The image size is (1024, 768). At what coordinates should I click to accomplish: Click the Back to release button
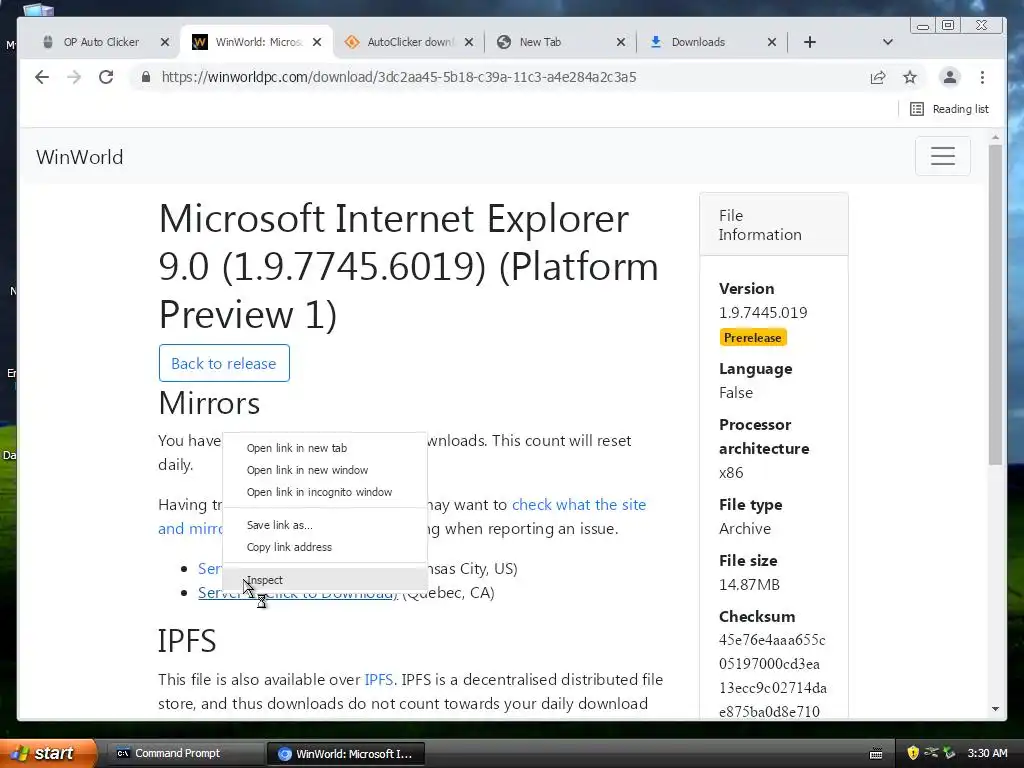pyautogui.click(x=224, y=363)
